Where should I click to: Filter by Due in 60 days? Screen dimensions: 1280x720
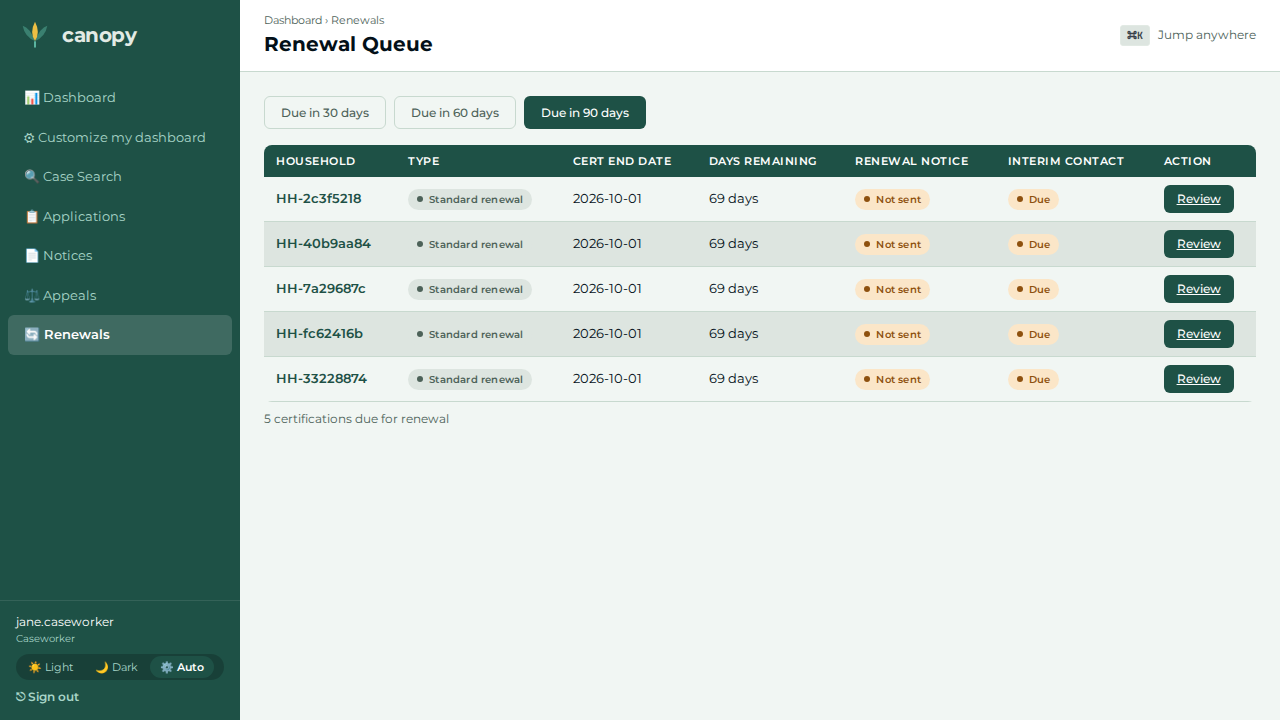pos(455,113)
